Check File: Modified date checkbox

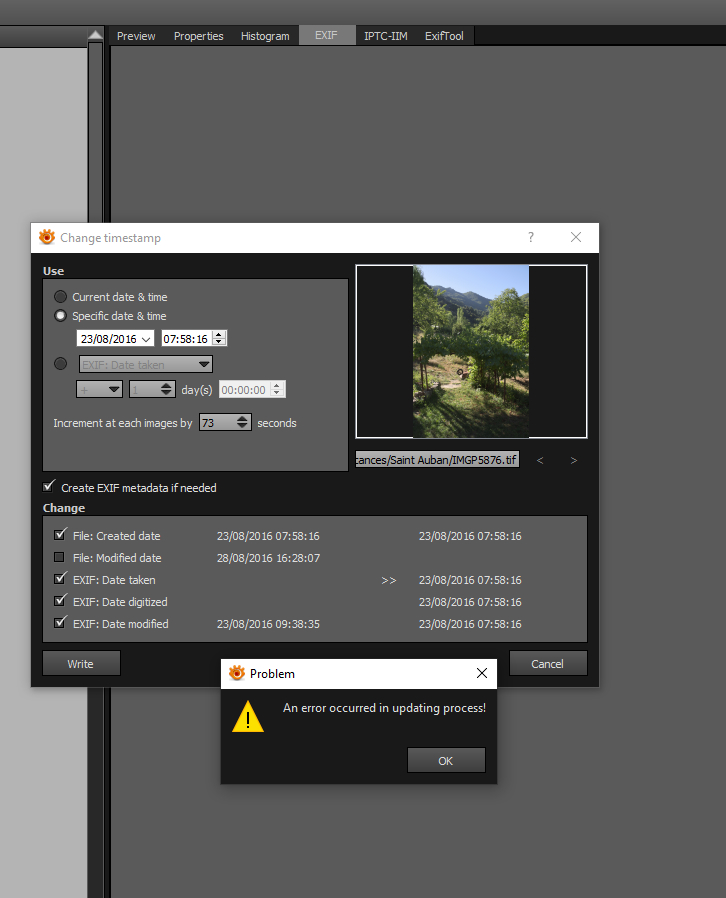click(x=59, y=557)
